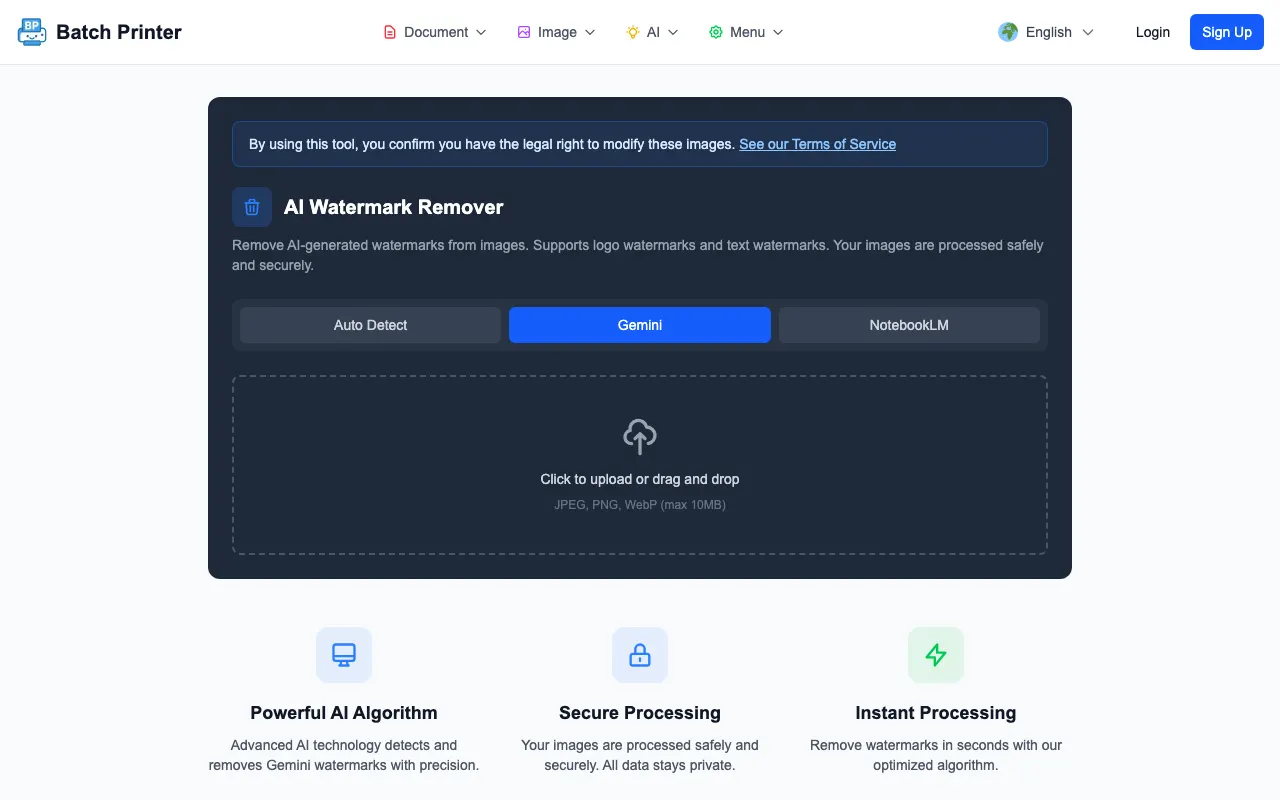The width and height of the screenshot is (1280, 800).
Task: Click the purple Image icon in navbar
Action: pyautogui.click(x=524, y=32)
